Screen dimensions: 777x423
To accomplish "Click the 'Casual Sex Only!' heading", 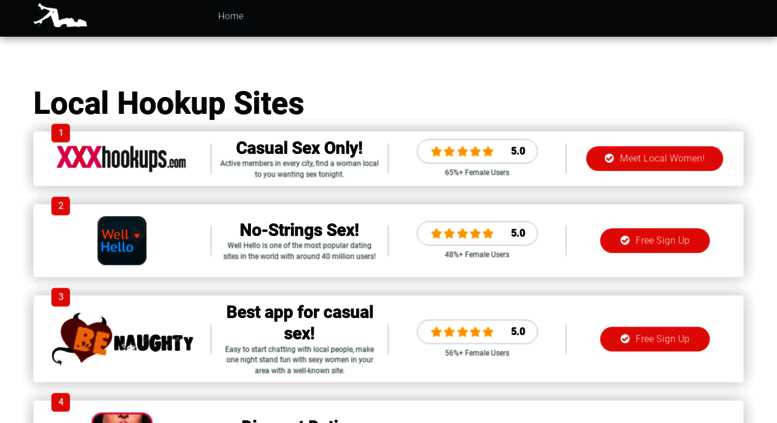I will pyautogui.click(x=299, y=148).
